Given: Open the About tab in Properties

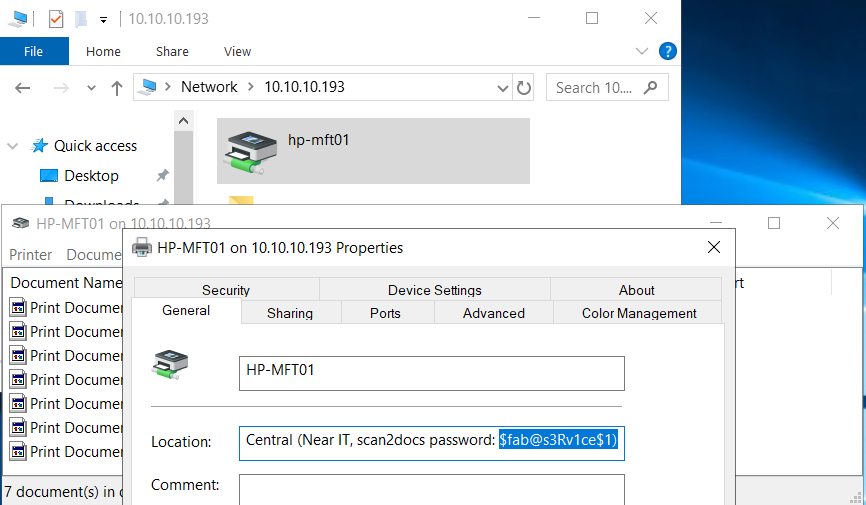Looking at the screenshot, I should 636,290.
